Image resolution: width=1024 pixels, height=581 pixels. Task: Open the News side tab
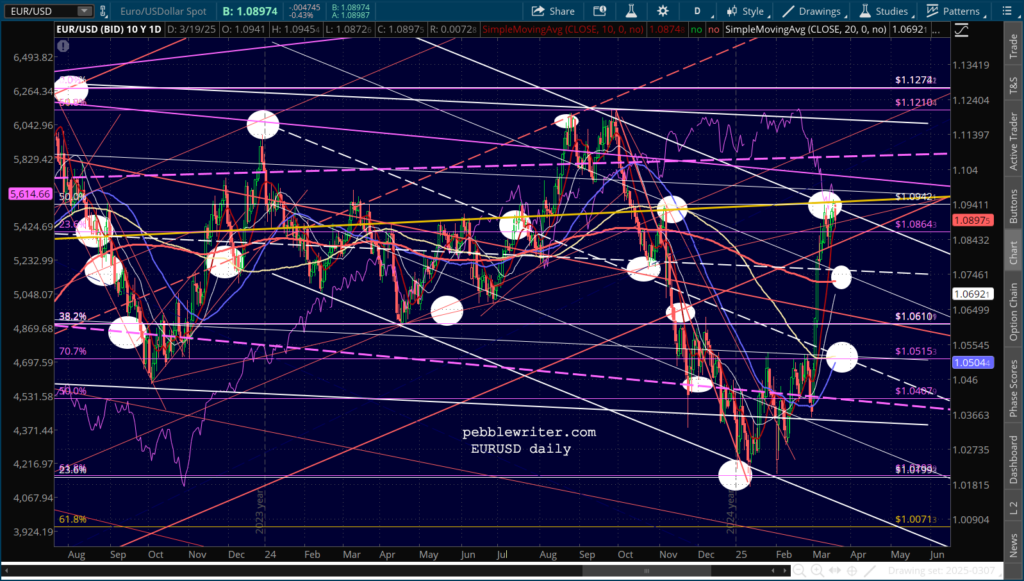[x=1013, y=541]
